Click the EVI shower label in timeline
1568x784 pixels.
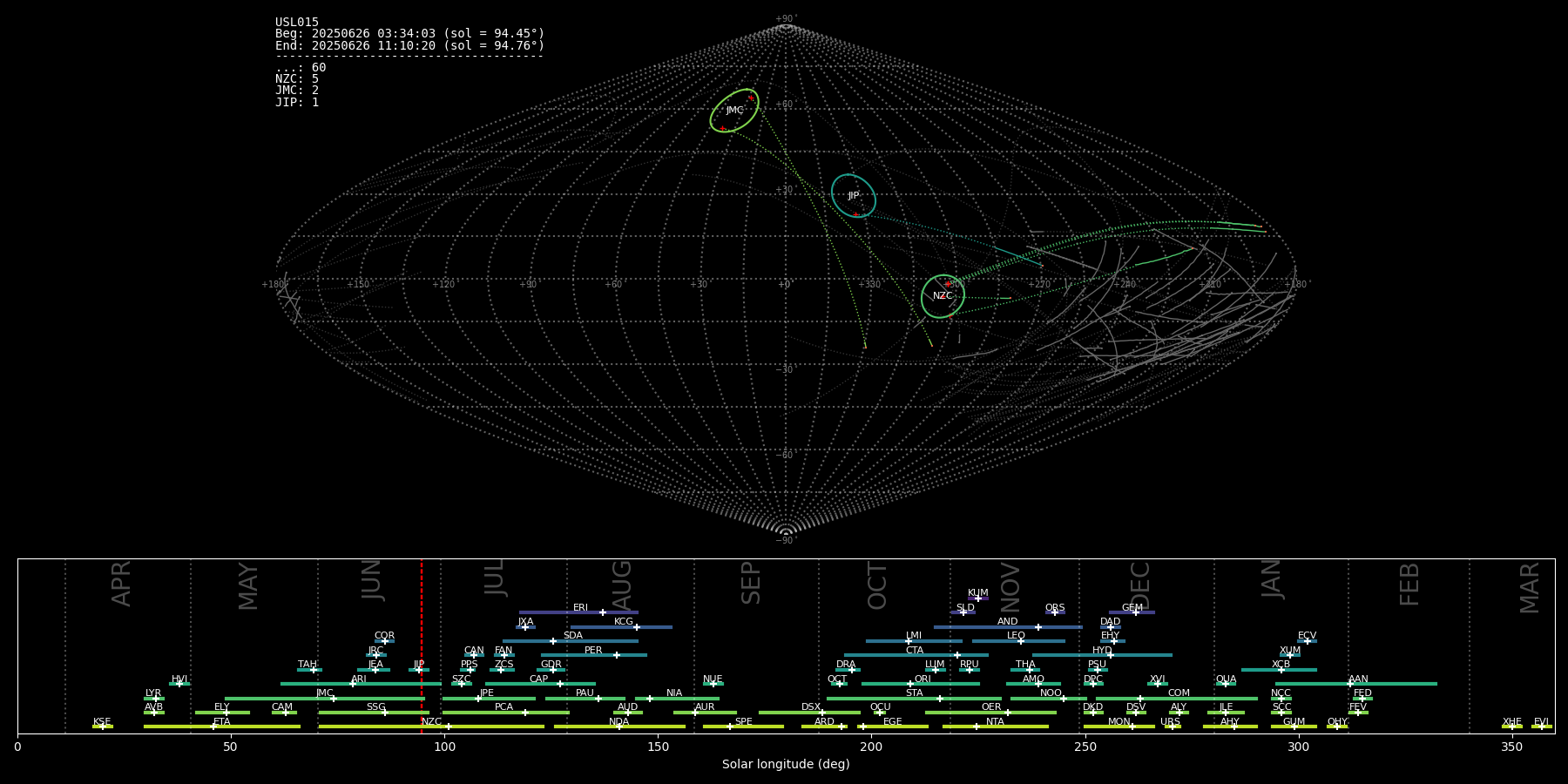1541,721
